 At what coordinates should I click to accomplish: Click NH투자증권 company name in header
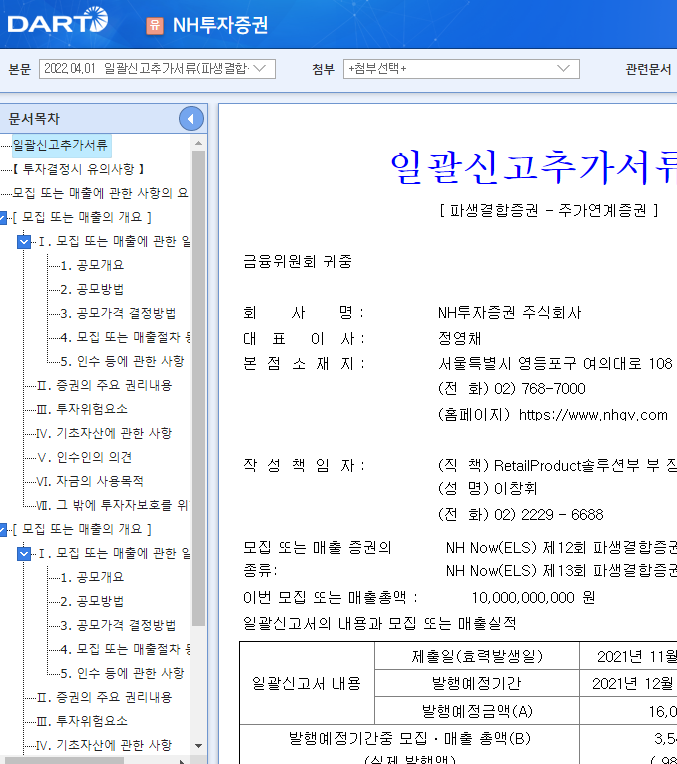pos(220,25)
